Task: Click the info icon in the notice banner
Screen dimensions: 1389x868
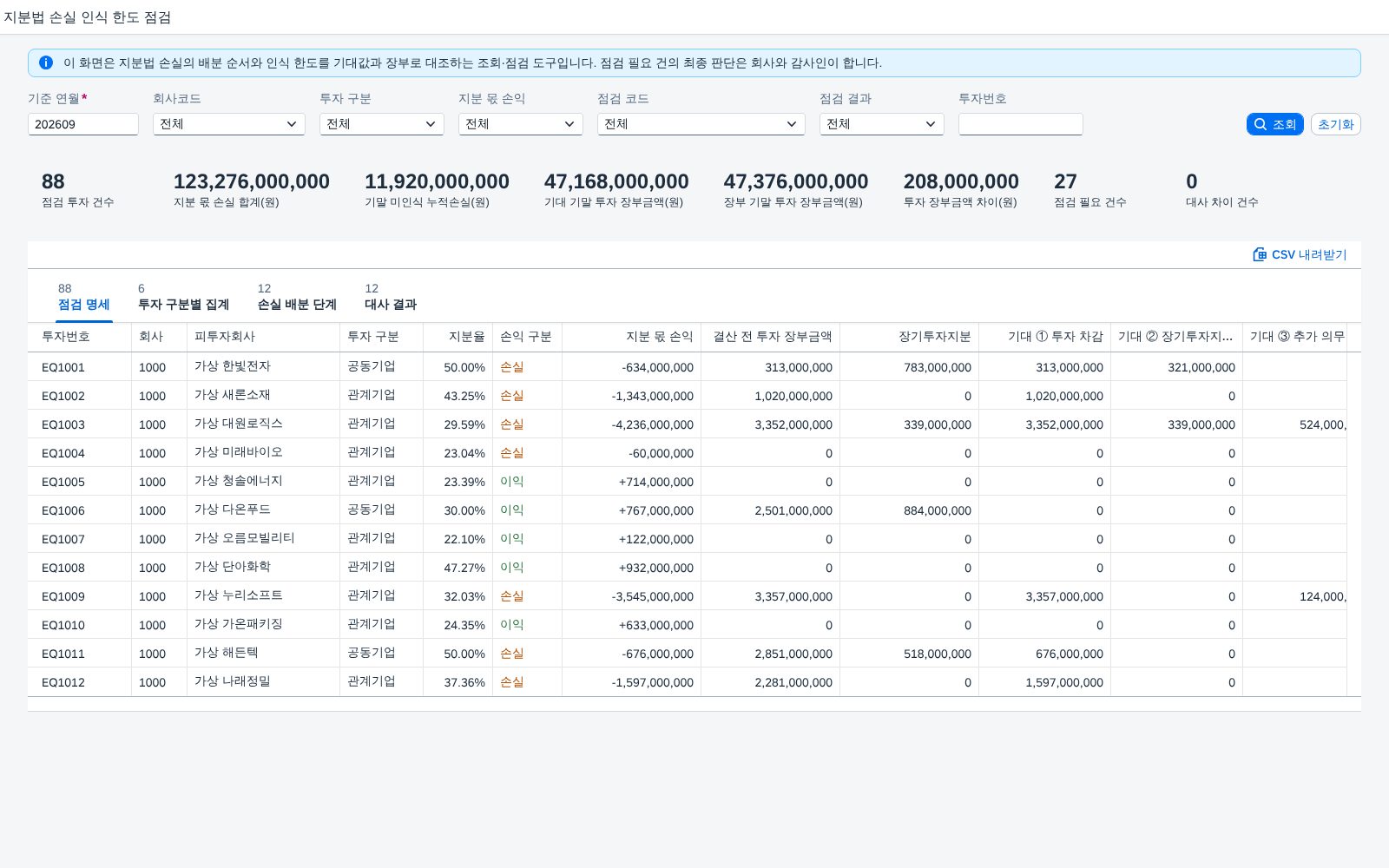Action: [x=46, y=62]
